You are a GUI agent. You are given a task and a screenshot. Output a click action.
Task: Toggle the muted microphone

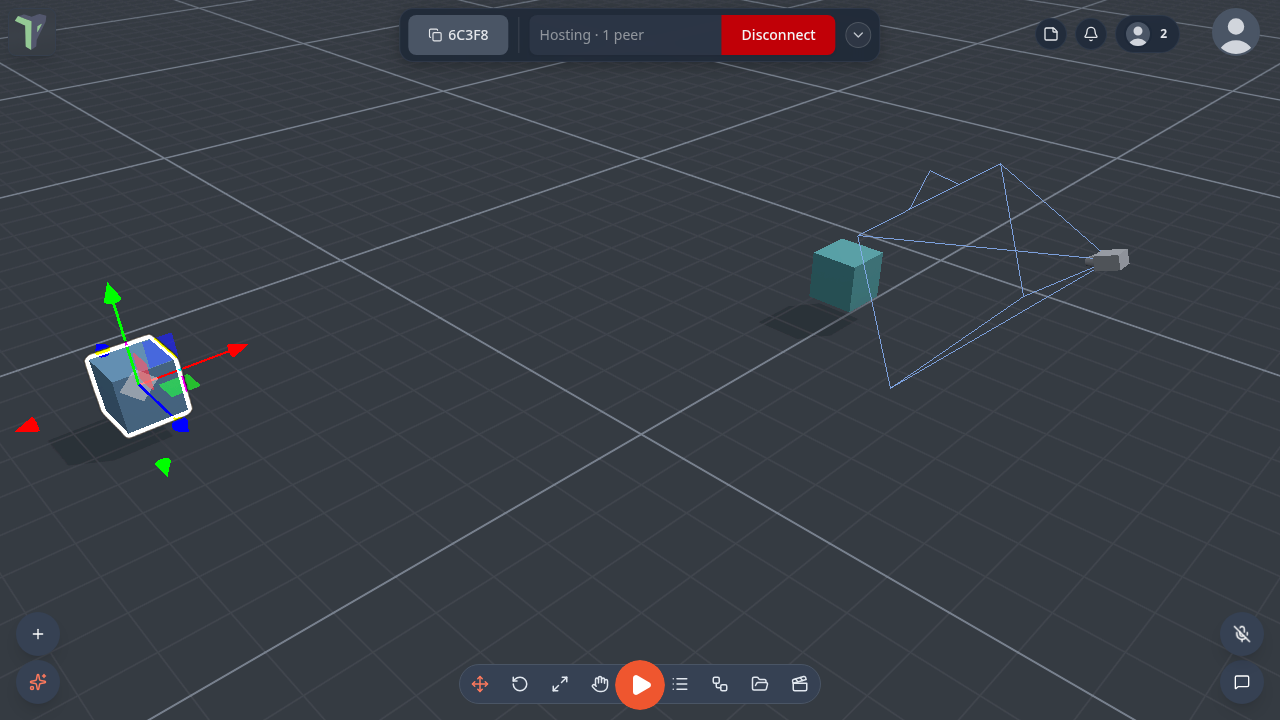point(1242,634)
